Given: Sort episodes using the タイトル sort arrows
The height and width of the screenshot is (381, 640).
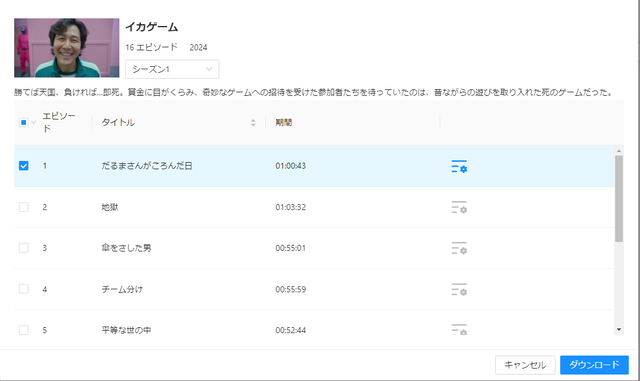Looking at the screenshot, I should tap(253, 123).
